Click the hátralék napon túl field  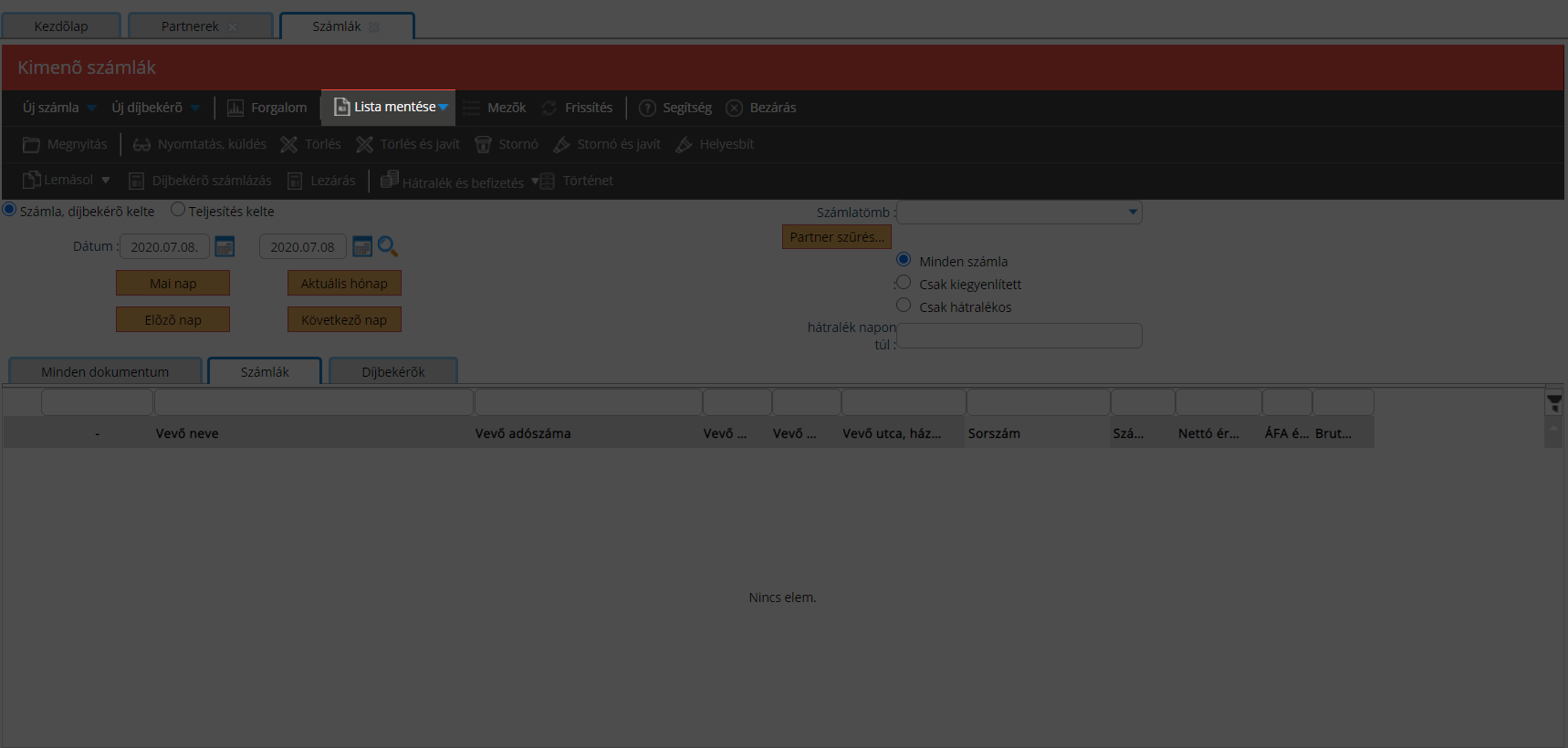pyautogui.click(x=1019, y=336)
